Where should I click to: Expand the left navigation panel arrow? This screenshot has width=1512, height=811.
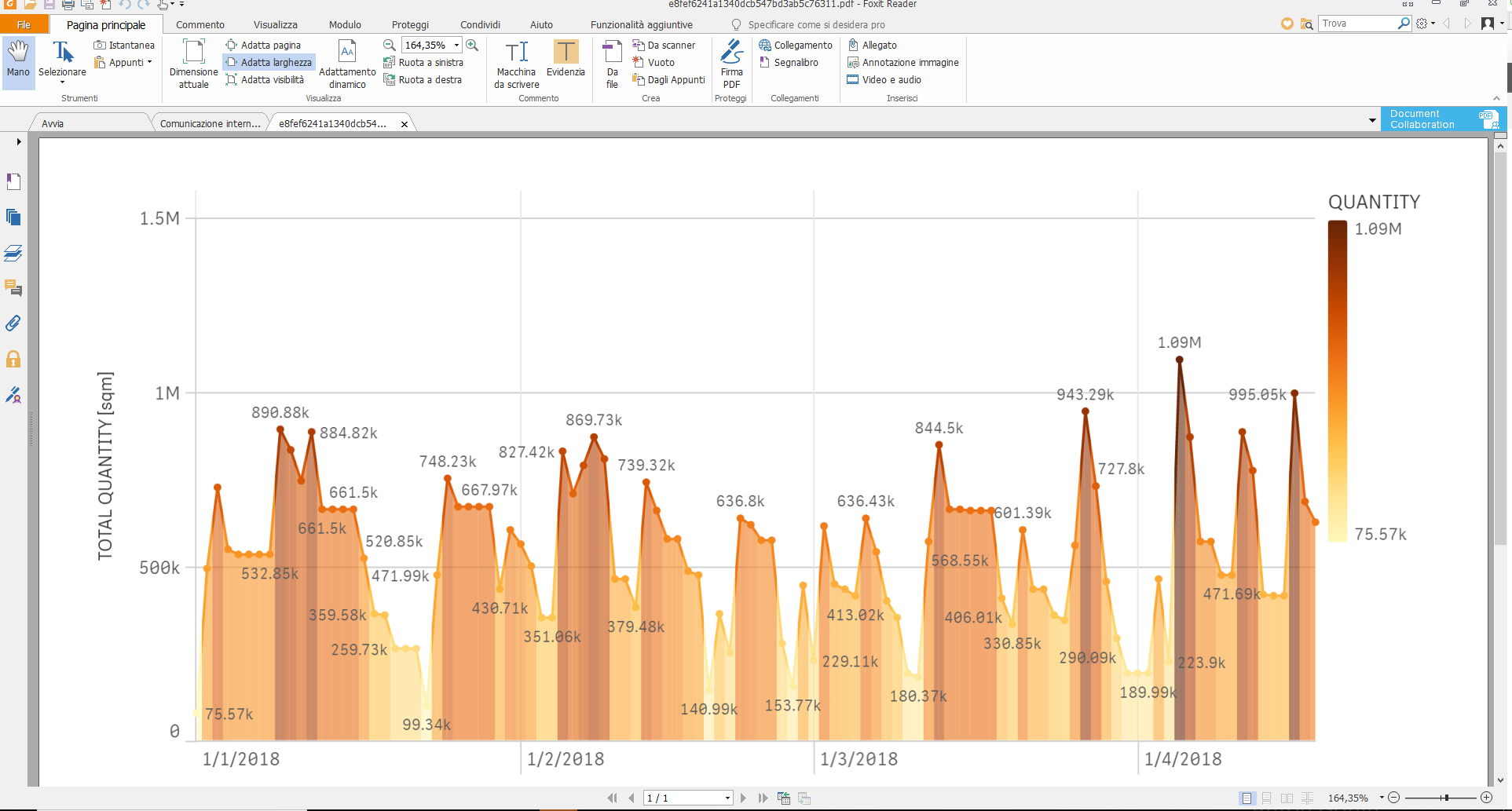point(18,142)
